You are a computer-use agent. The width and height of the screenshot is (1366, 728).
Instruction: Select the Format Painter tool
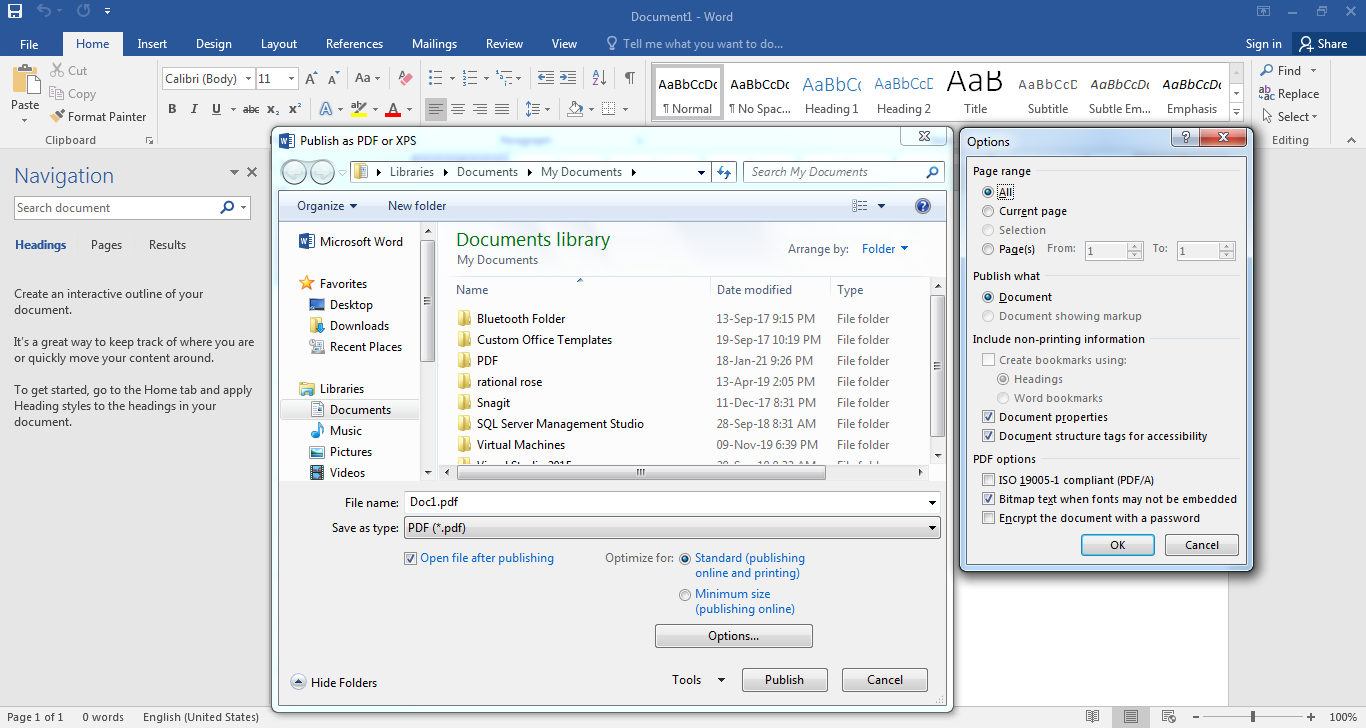98,116
